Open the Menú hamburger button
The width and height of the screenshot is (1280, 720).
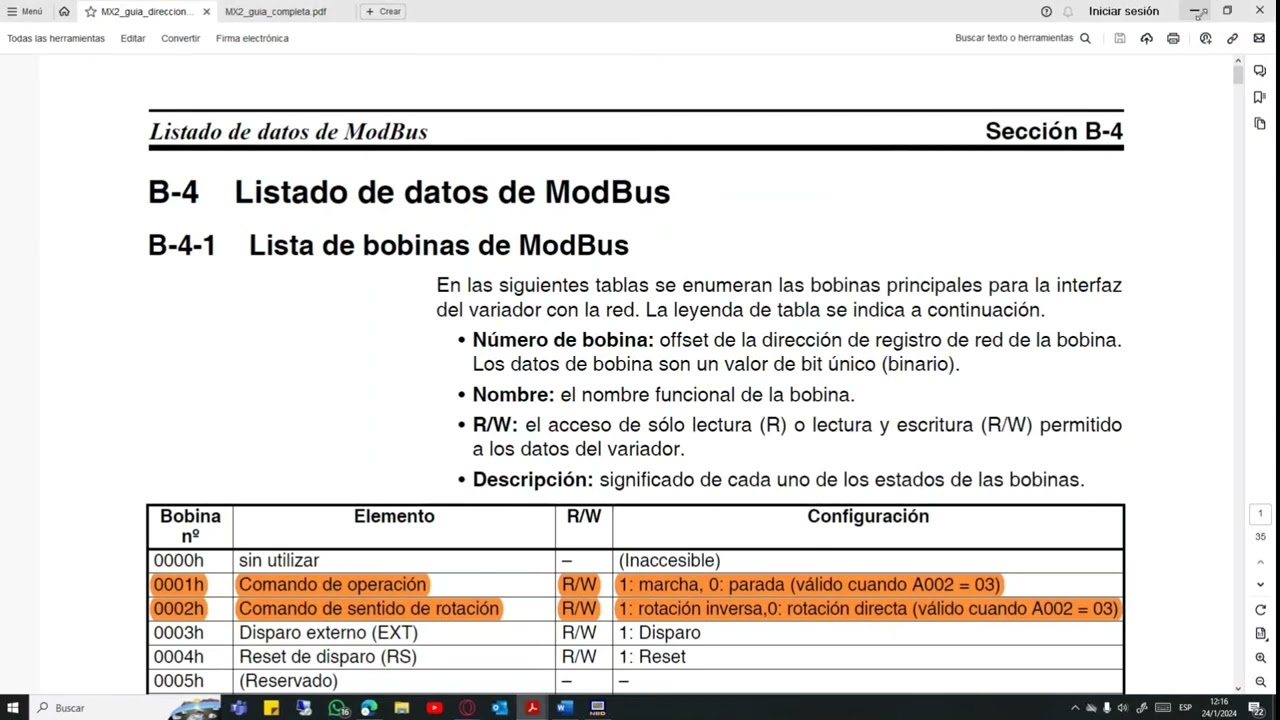(25, 11)
